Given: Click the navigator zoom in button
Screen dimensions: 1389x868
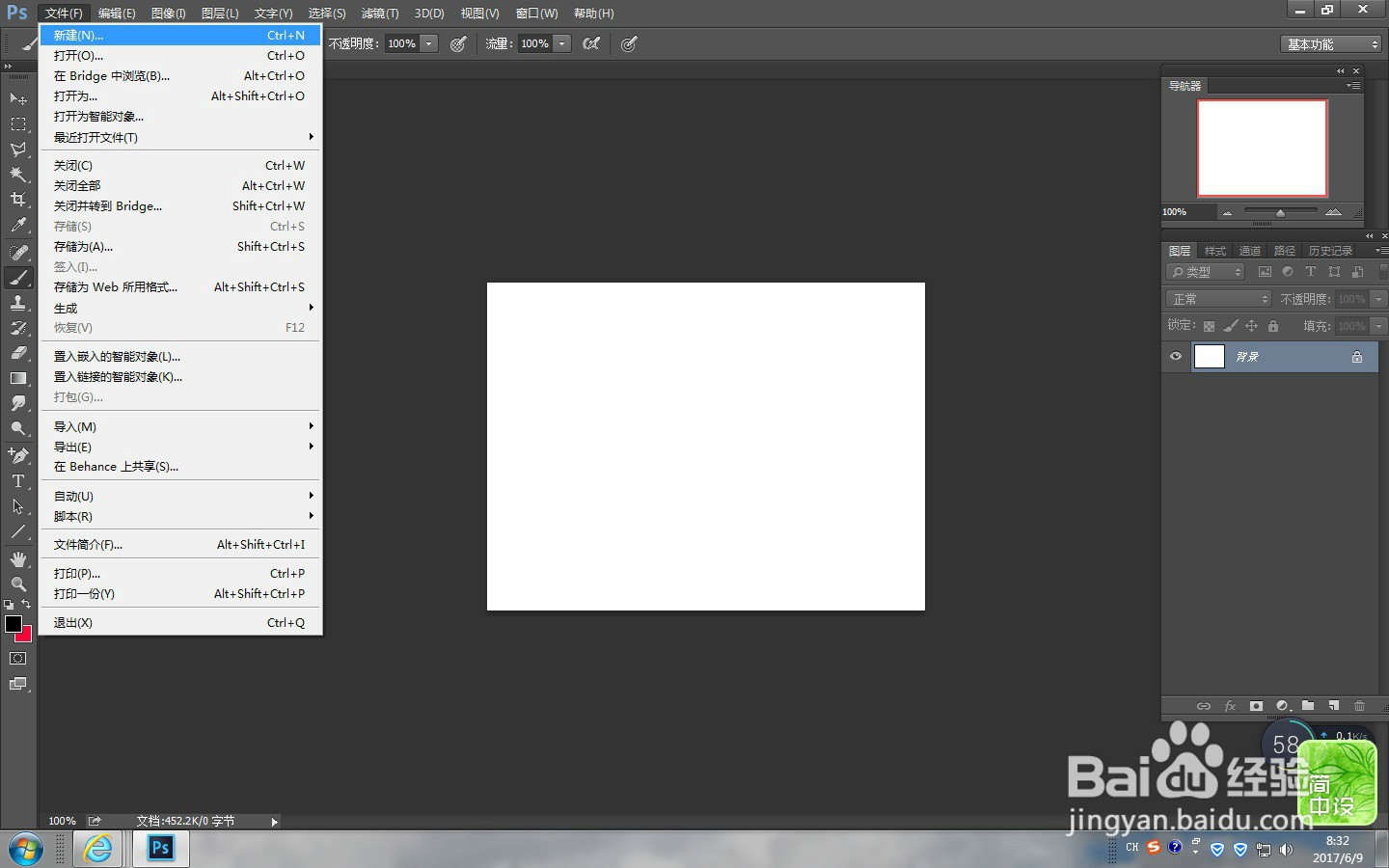Looking at the screenshot, I should tap(1333, 212).
